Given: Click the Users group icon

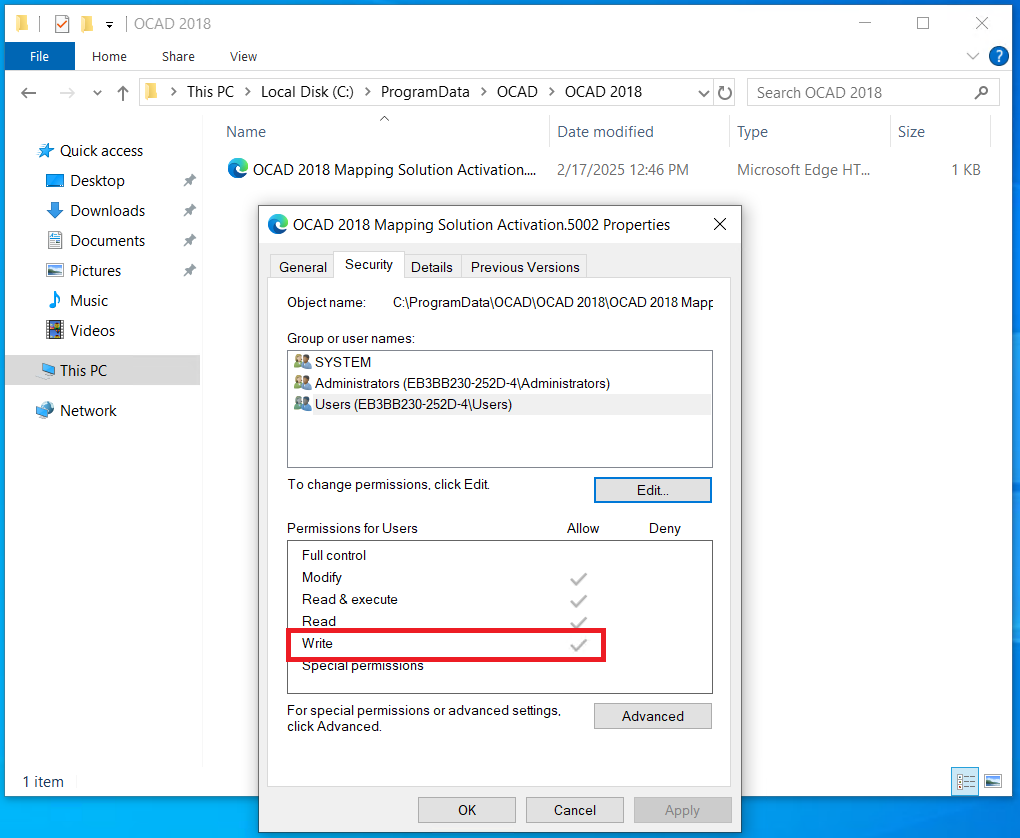Looking at the screenshot, I should coord(302,403).
